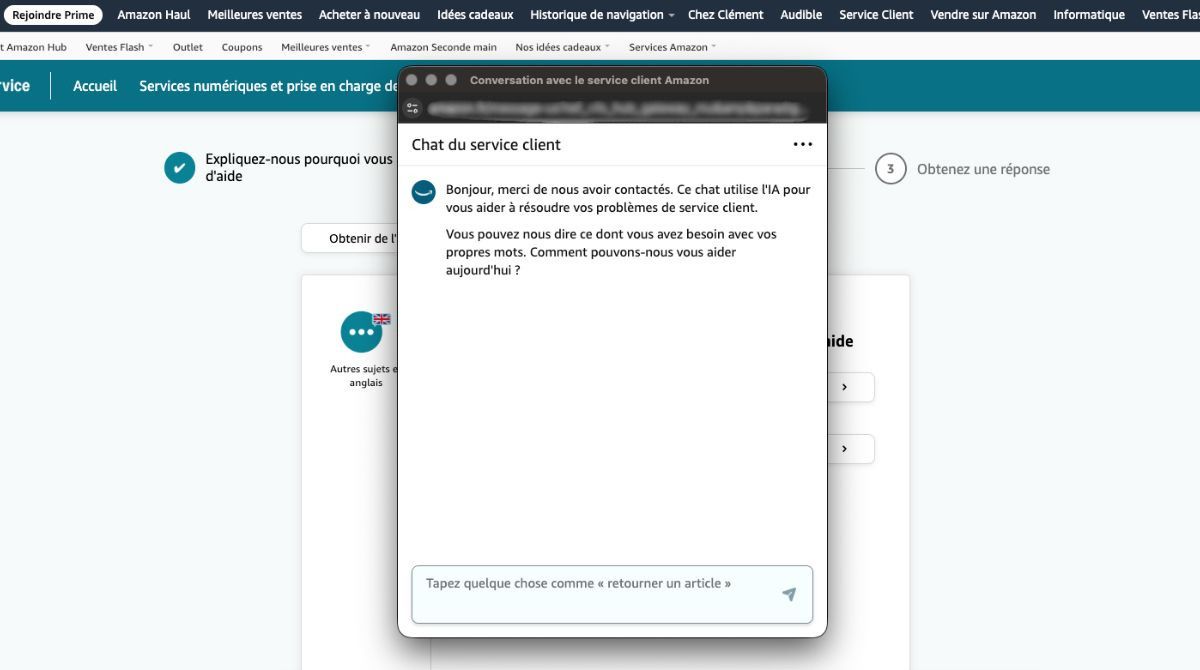The height and width of the screenshot is (670, 1200).
Task: Click the chat window title bar text
Action: point(589,80)
